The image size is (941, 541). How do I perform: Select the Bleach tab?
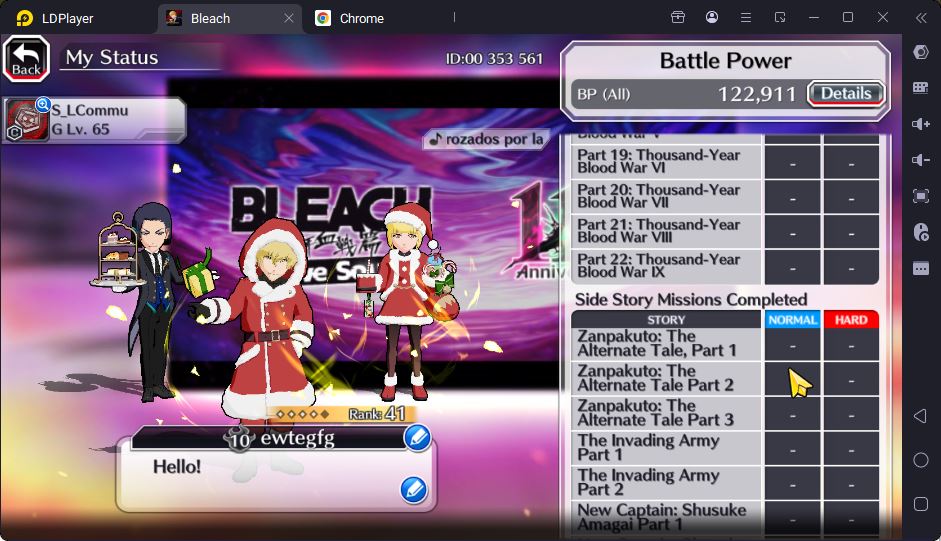(x=210, y=19)
